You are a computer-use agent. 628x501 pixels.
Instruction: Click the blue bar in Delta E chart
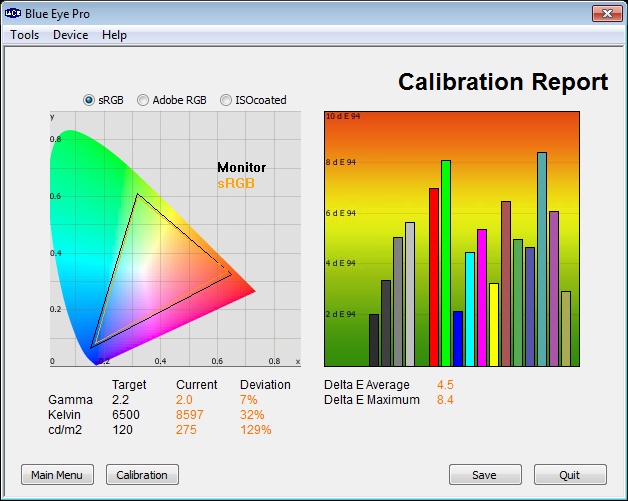click(x=458, y=339)
